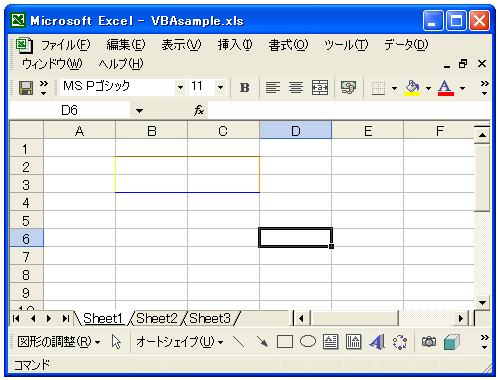Click the fx insert function button

[199, 110]
